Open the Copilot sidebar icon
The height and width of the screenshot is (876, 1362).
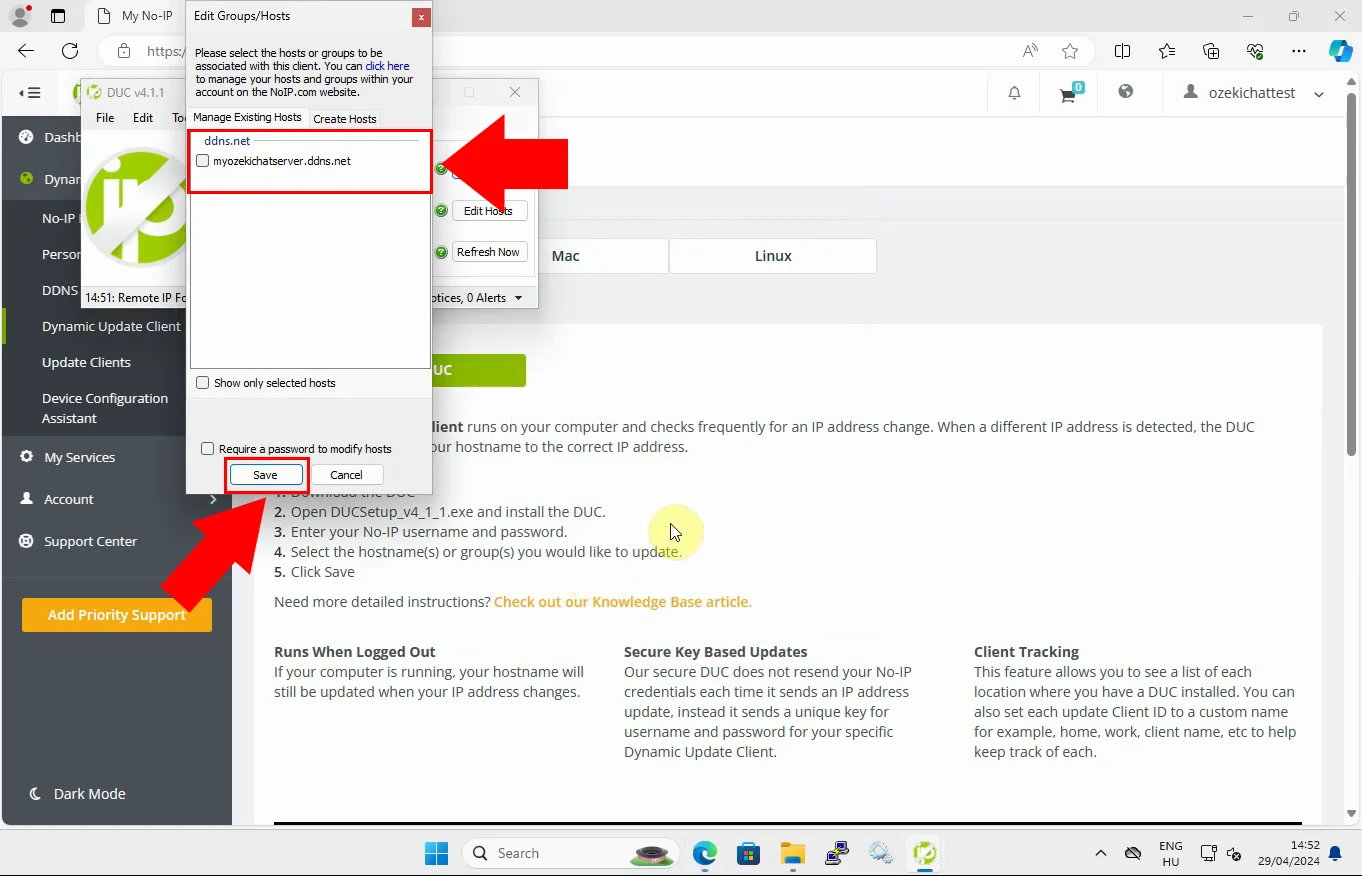tap(1341, 51)
